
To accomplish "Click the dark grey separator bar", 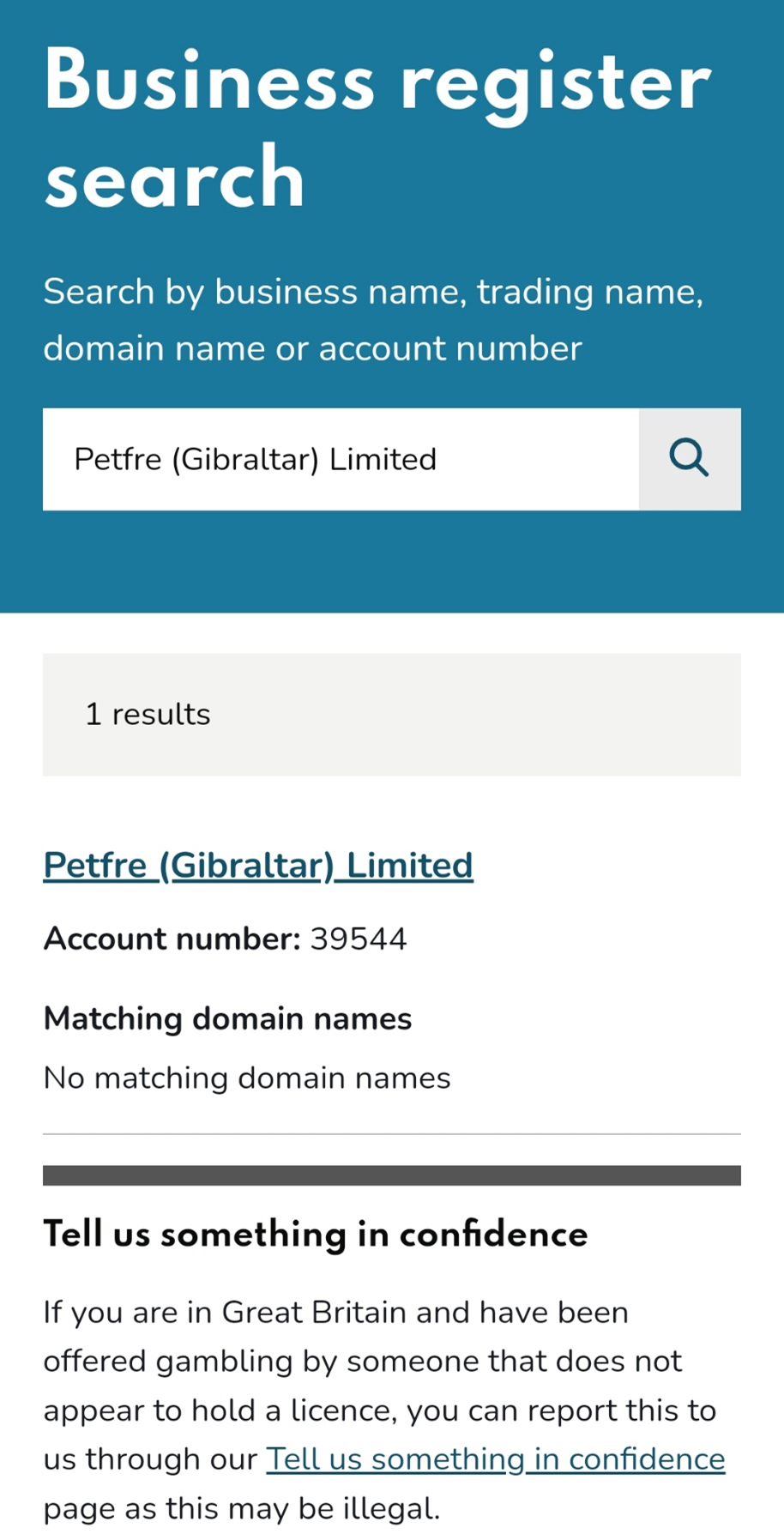I will coord(391,1175).
